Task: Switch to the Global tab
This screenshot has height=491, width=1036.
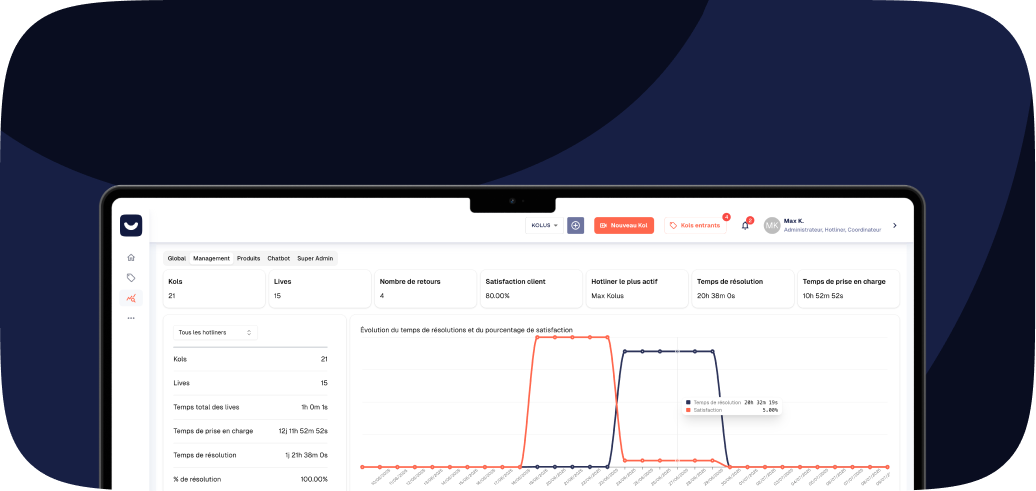Action: click(x=177, y=258)
